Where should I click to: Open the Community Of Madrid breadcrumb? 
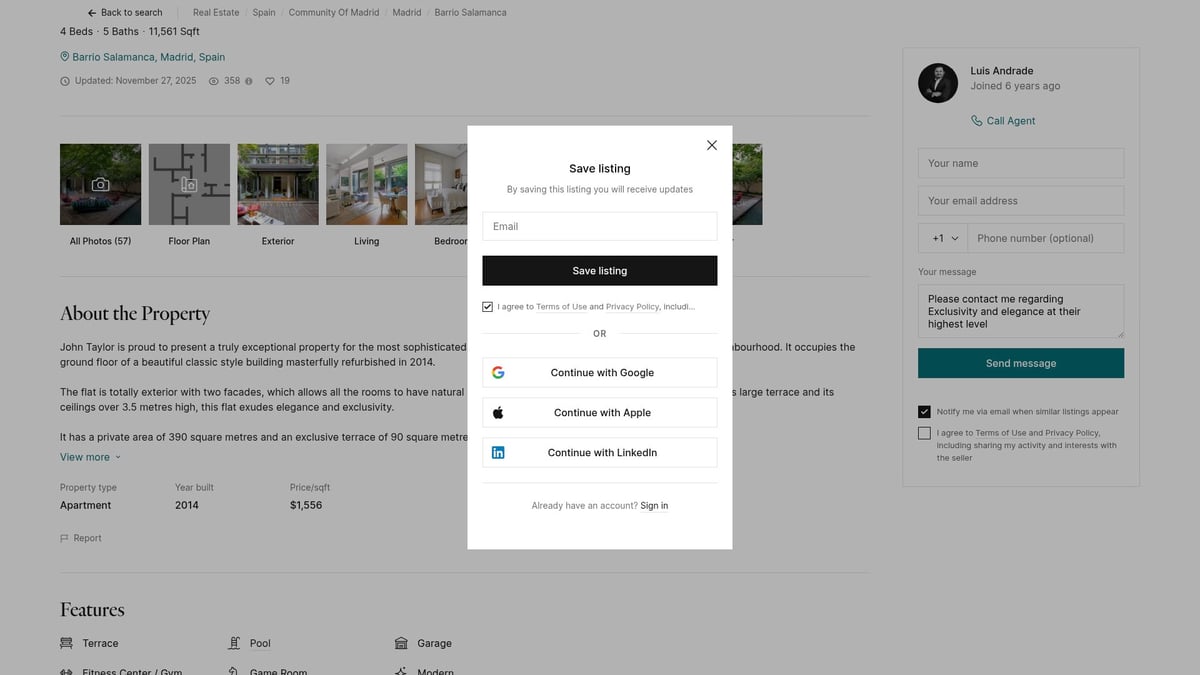click(334, 13)
